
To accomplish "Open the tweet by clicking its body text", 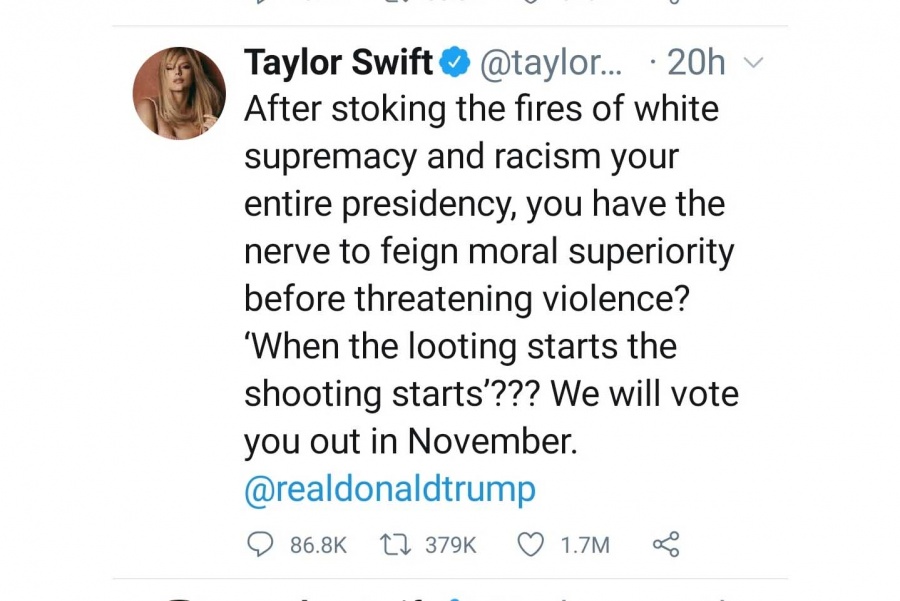I will coord(491,274).
